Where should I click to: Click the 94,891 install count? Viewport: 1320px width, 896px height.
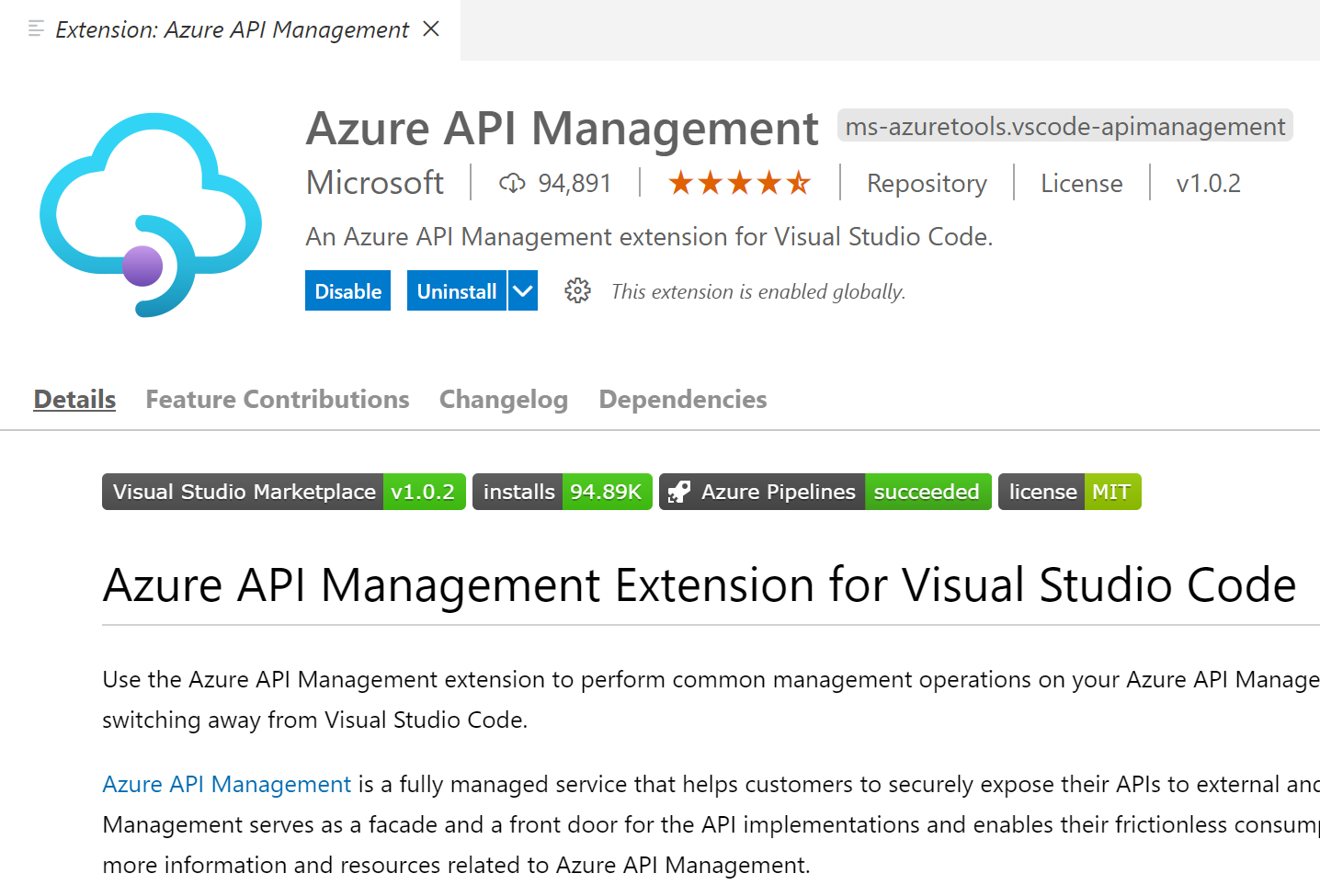point(575,183)
